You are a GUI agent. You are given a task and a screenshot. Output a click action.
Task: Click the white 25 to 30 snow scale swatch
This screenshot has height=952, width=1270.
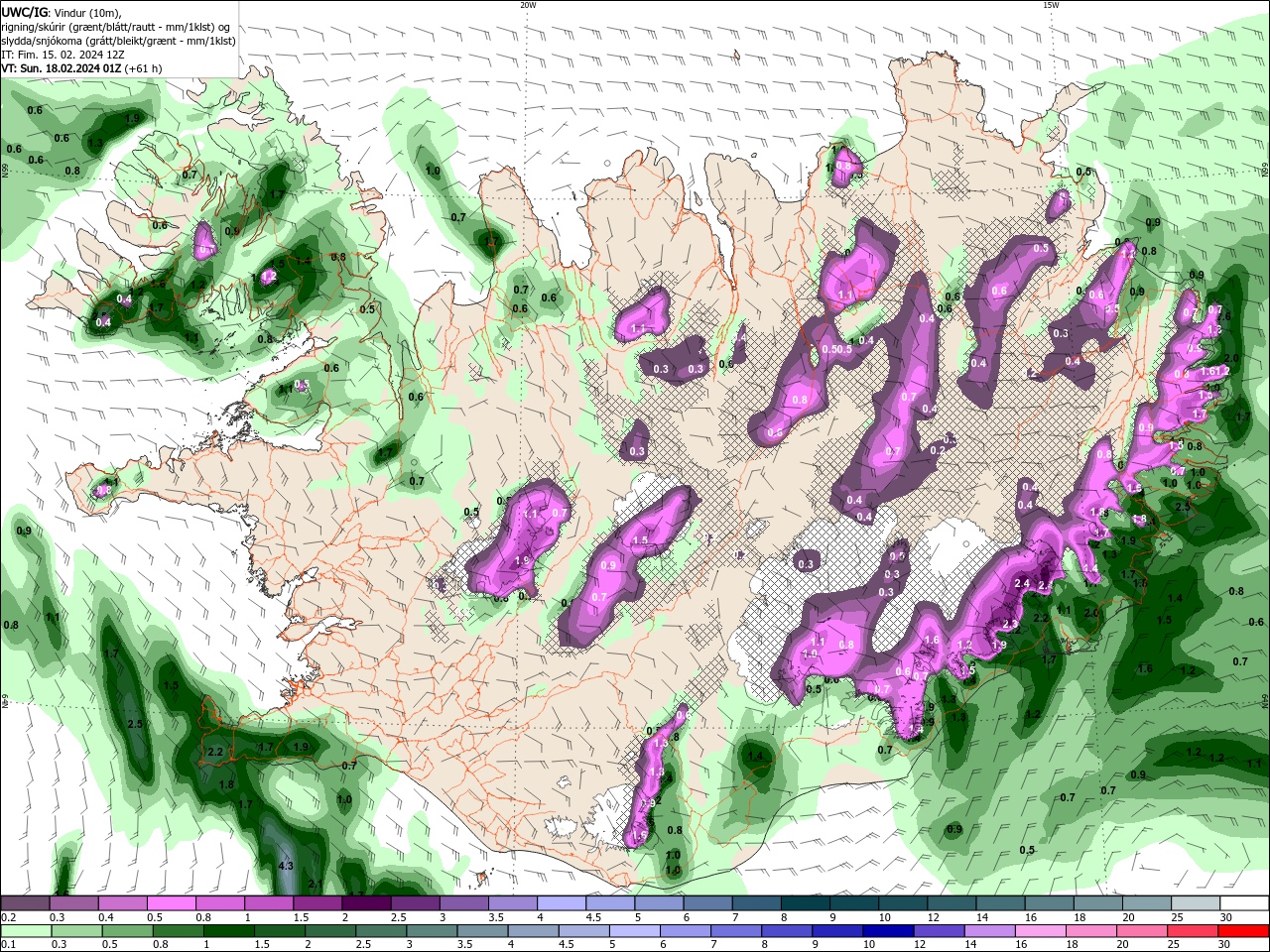coord(1194,903)
